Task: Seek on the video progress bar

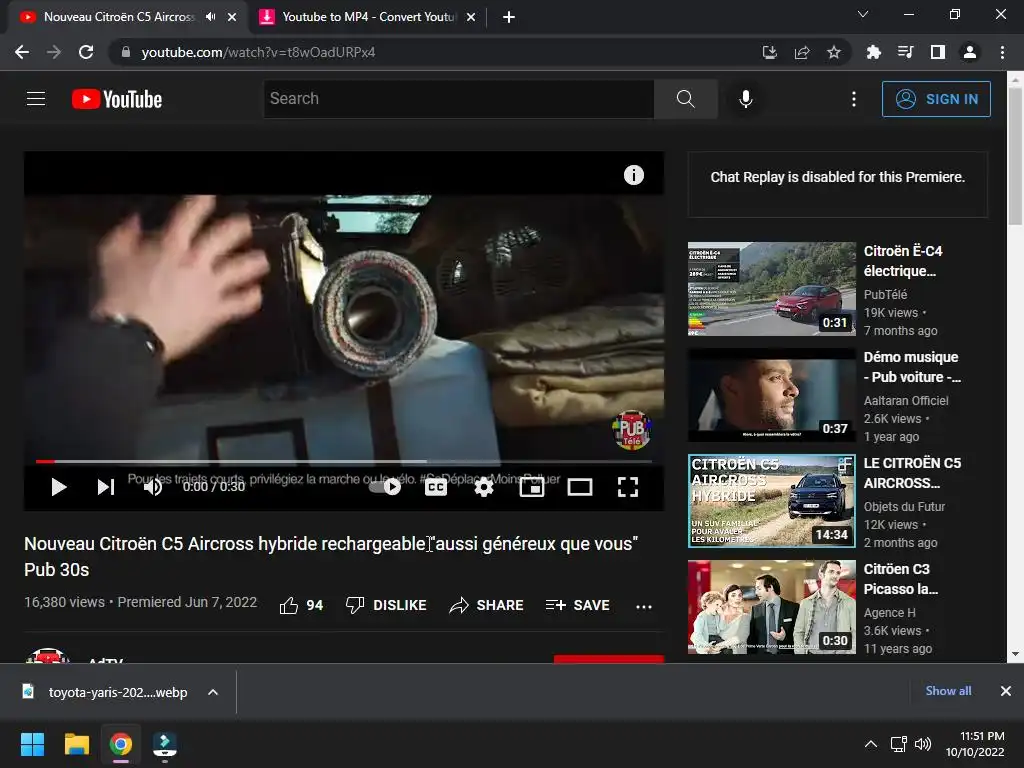Action: pos(344,461)
